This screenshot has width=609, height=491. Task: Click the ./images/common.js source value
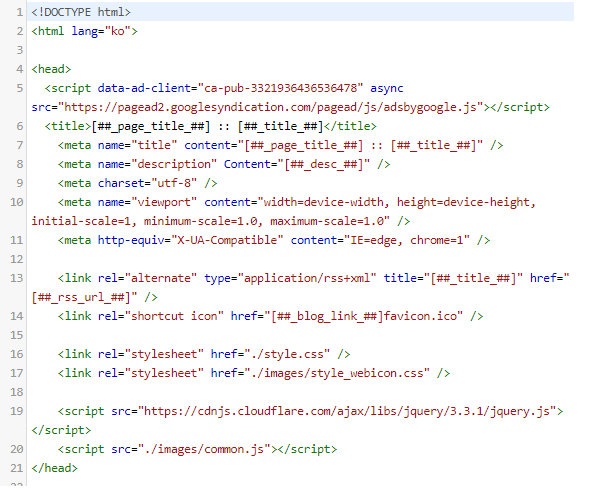(x=204, y=450)
